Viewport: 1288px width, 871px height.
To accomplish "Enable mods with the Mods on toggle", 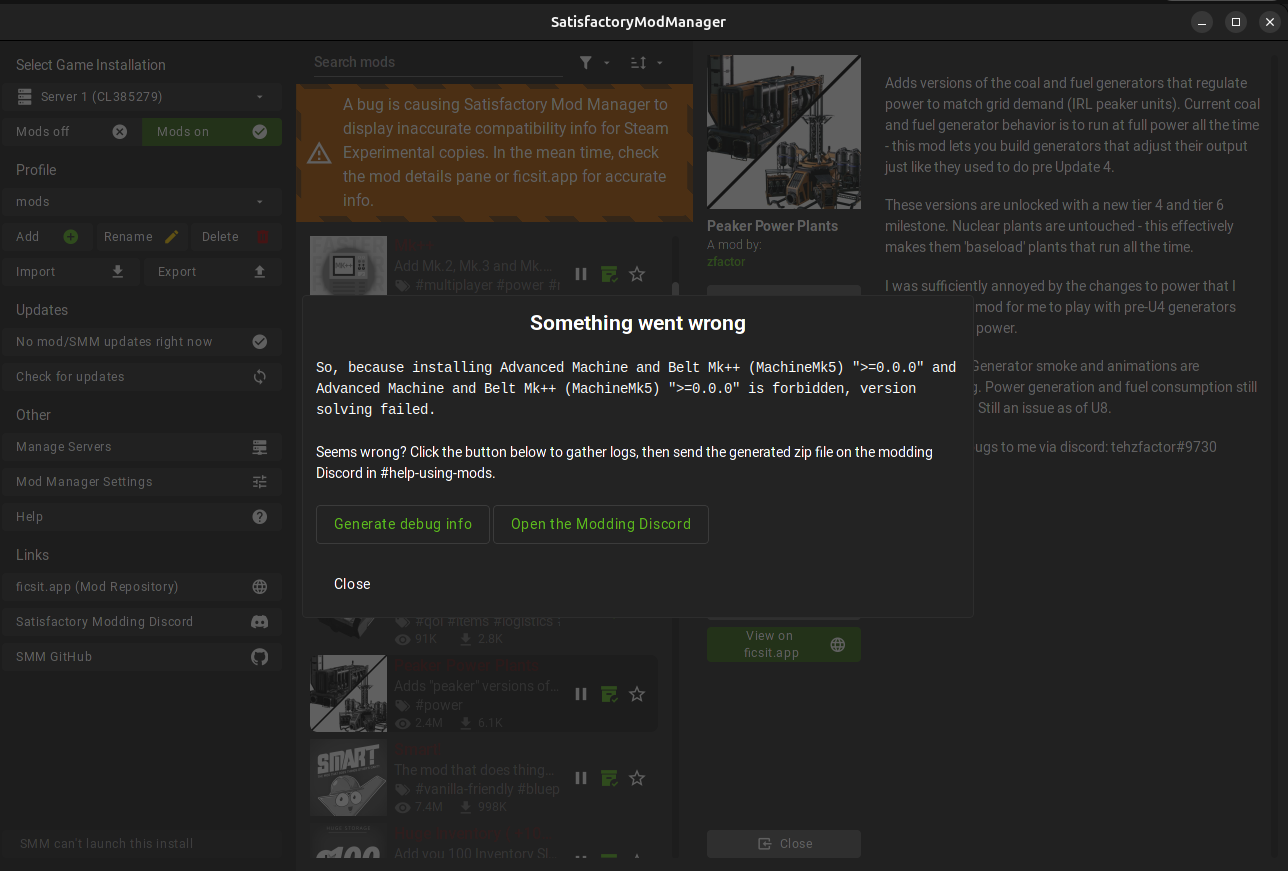I will pos(212,132).
